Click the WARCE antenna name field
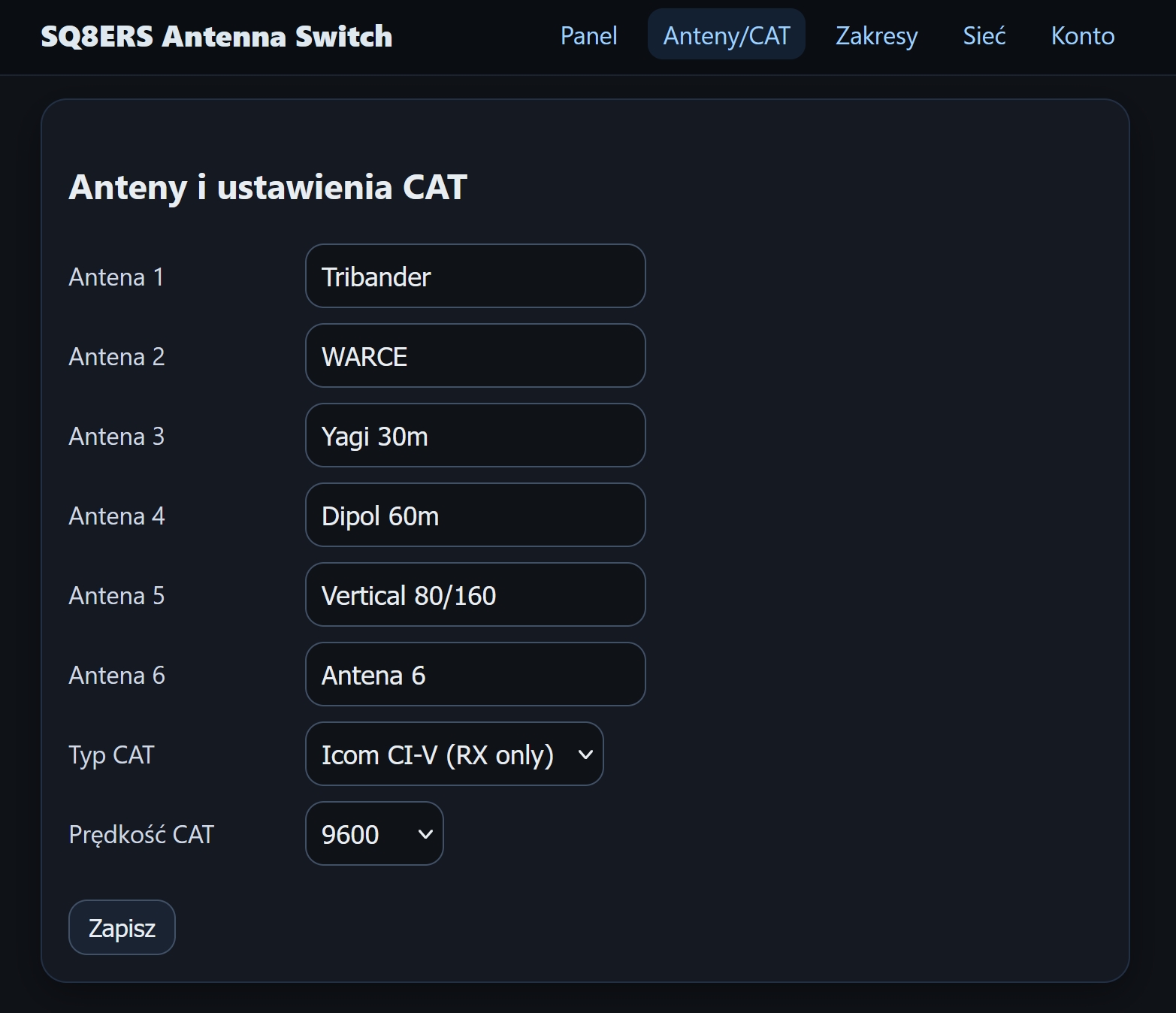This screenshot has height=1013, width=1176. [x=475, y=356]
